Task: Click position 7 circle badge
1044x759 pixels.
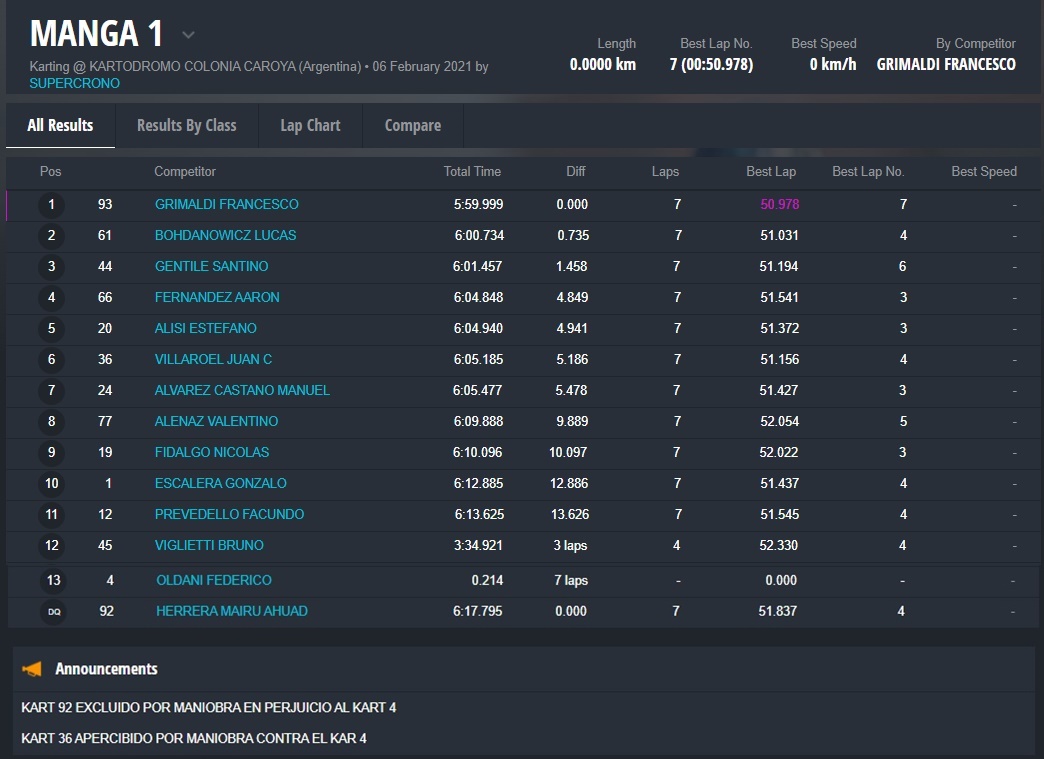Action: click(x=51, y=391)
